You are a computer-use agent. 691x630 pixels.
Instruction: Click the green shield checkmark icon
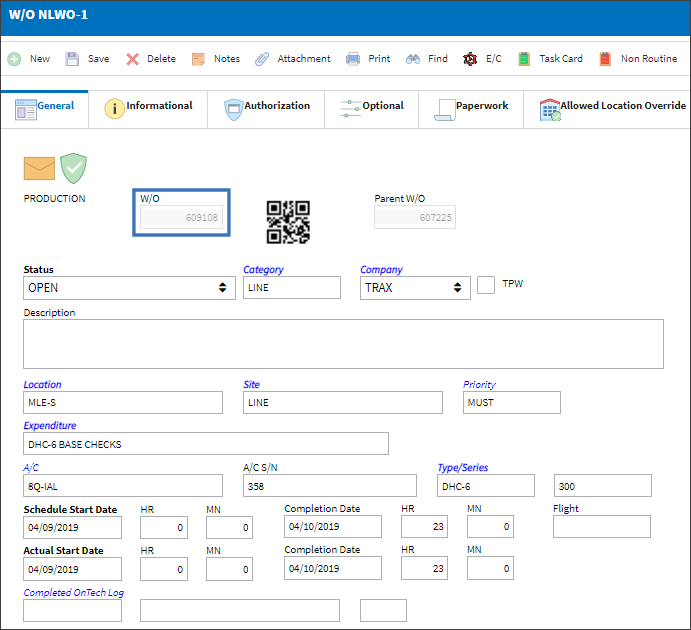pos(73,168)
